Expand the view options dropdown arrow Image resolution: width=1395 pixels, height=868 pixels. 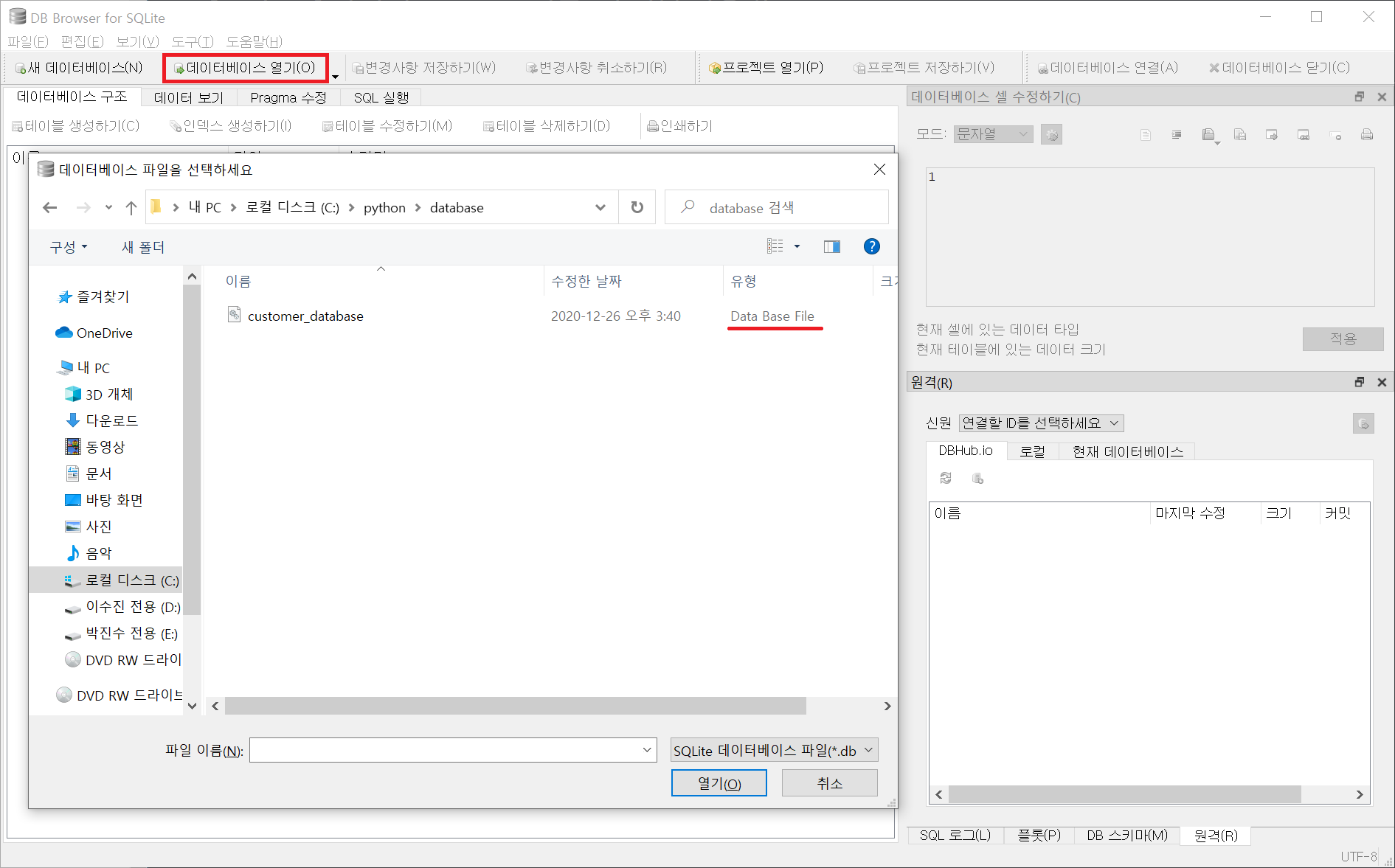click(797, 246)
